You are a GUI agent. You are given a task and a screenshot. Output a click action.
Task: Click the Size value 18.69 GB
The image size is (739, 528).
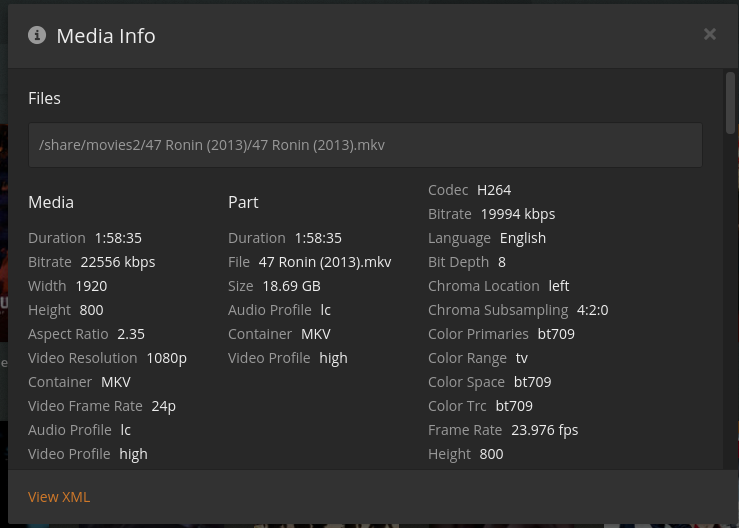pos(291,286)
